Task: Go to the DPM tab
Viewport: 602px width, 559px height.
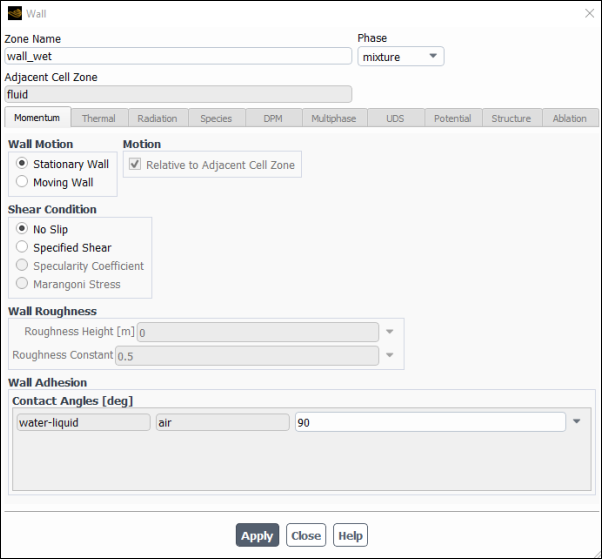Action: [273, 118]
